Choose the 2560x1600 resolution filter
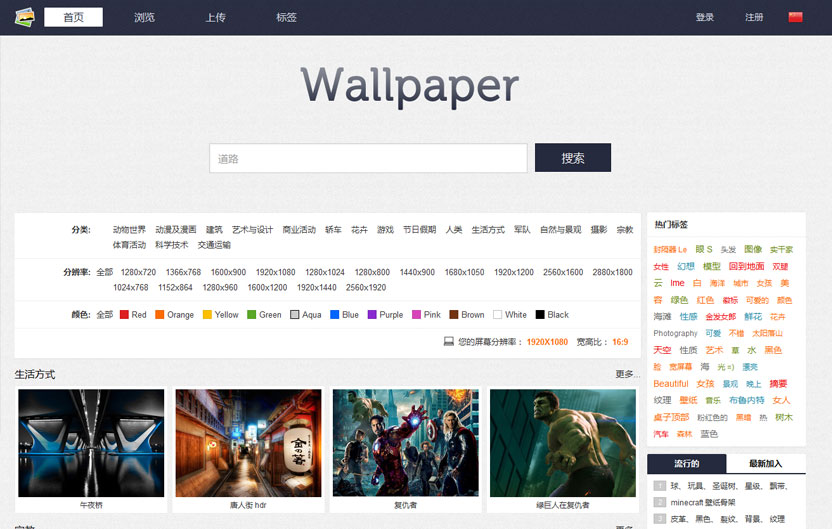This screenshot has width=832, height=529. pyautogui.click(x=563, y=272)
